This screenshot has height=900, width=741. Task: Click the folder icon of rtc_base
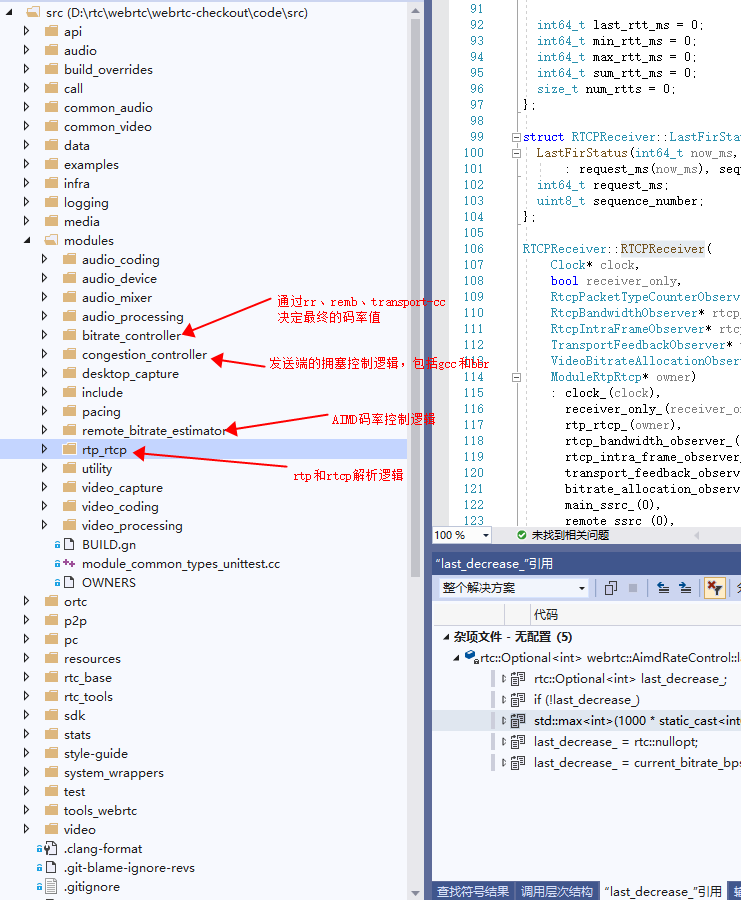52,677
